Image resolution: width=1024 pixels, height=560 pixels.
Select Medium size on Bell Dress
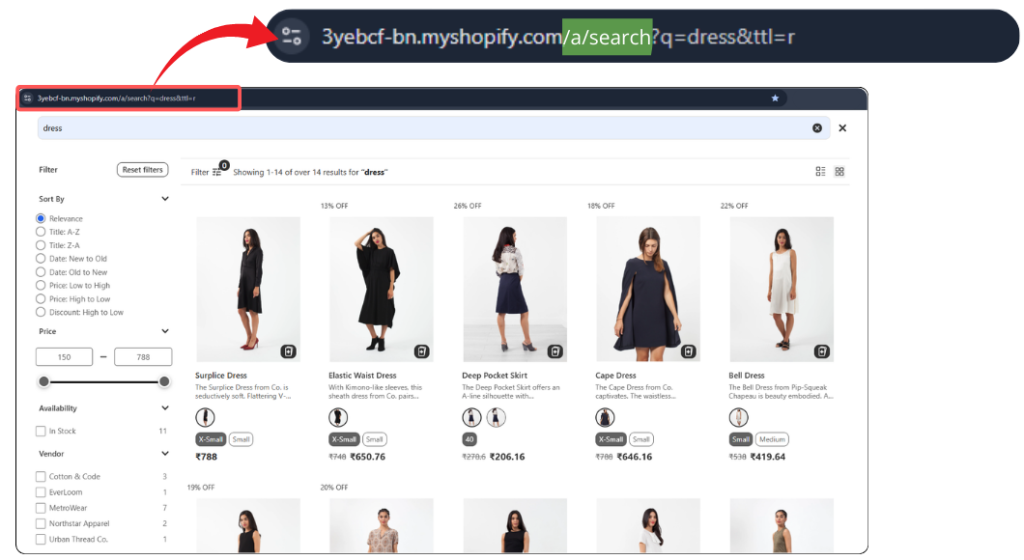(x=772, y=439)
